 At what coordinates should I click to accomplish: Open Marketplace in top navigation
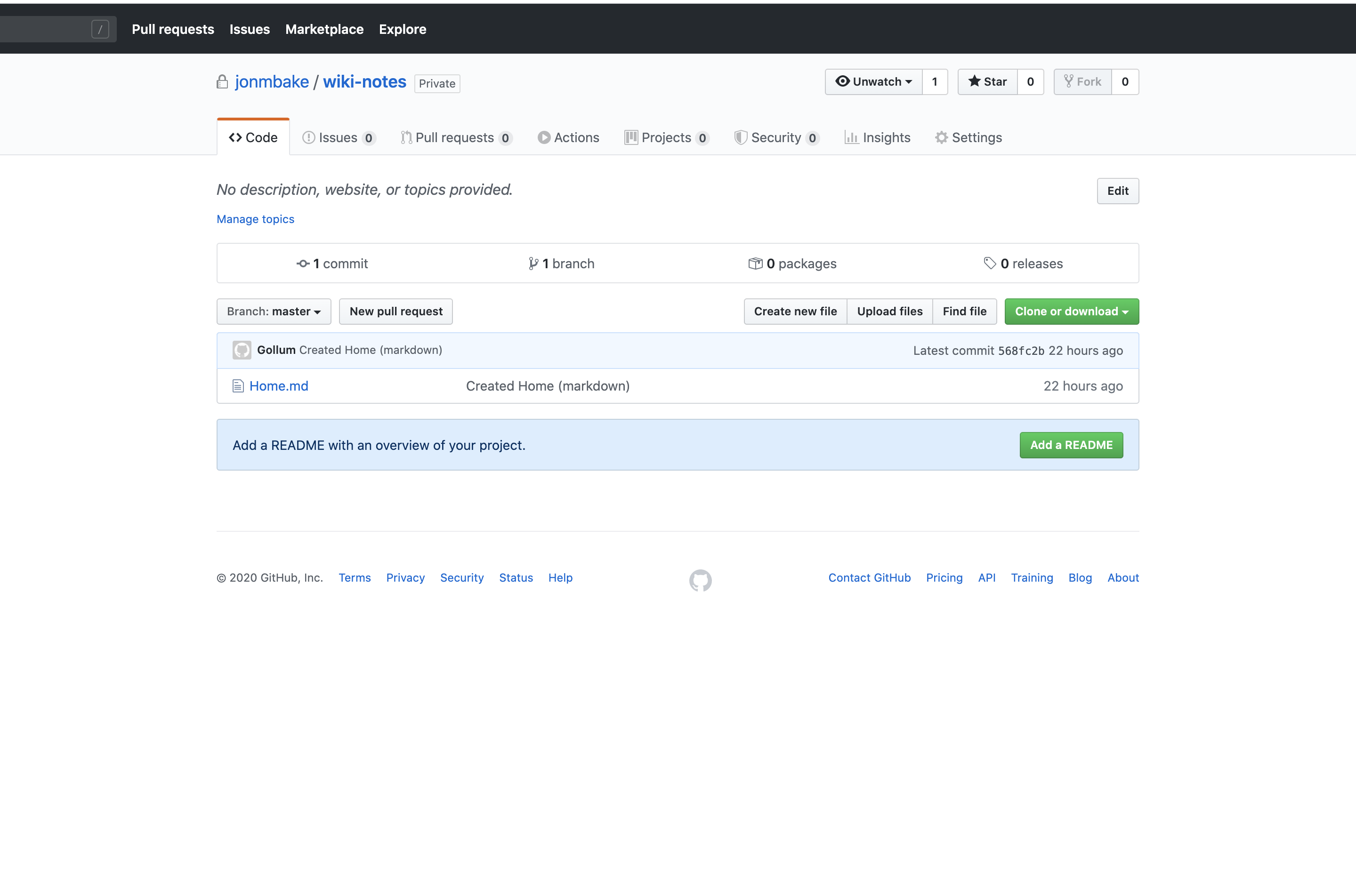324,29
